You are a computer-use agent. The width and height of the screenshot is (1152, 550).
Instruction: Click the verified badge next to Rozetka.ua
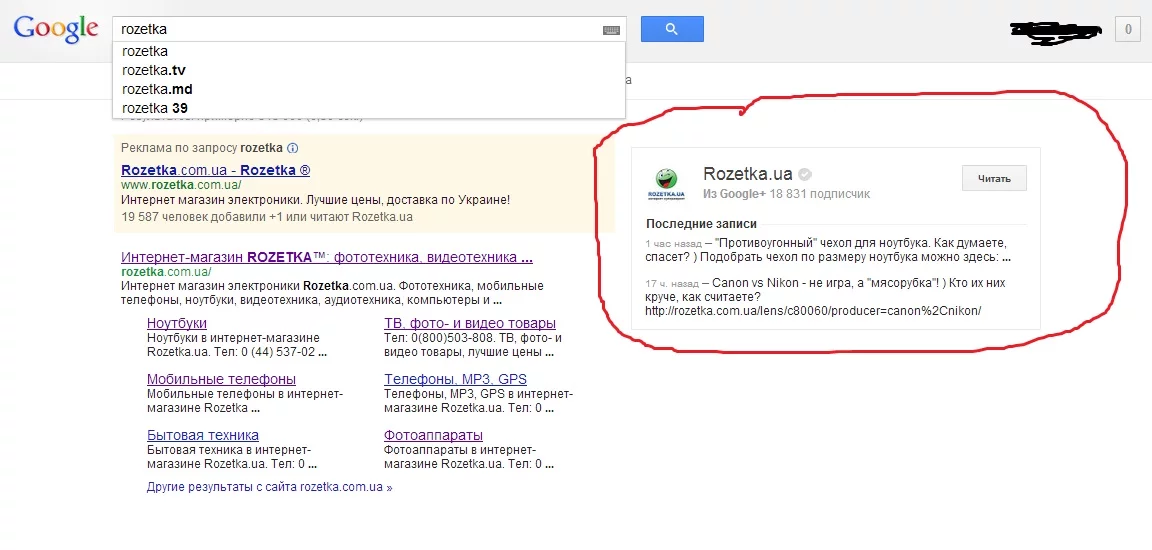coord(805,174)
